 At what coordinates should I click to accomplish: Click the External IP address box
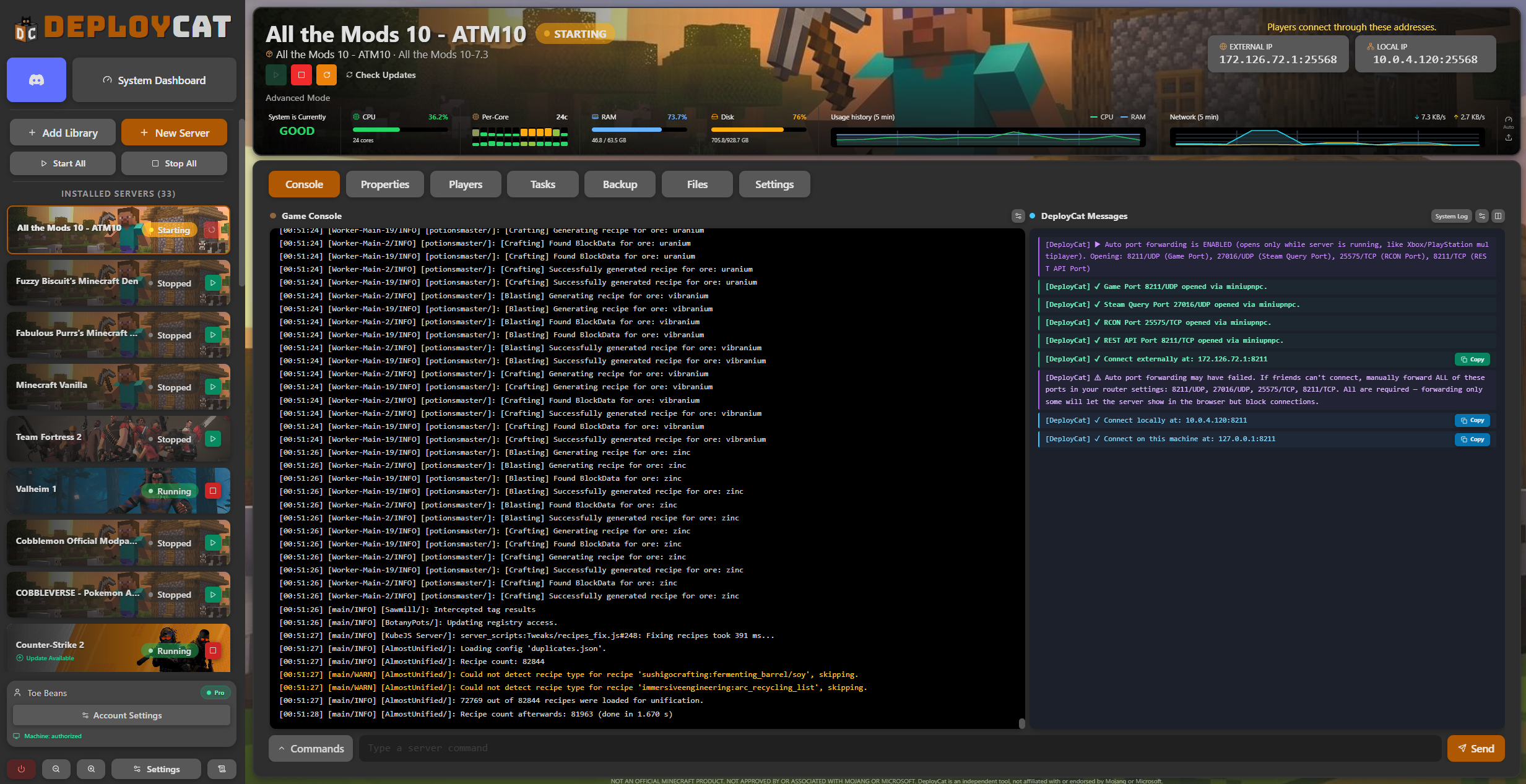click(x=1278, y=54)
